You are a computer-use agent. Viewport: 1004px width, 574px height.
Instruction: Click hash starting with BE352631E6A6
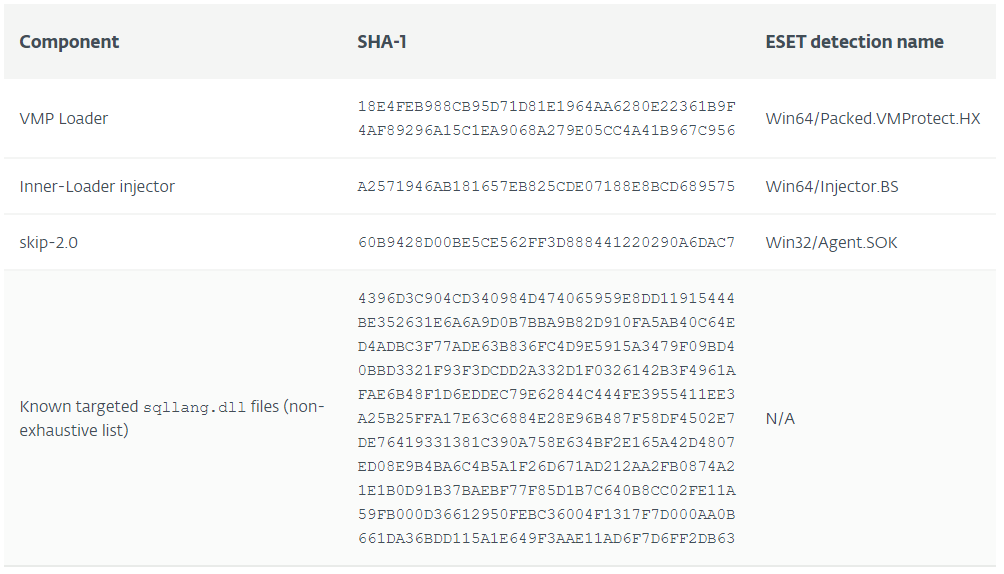(546, 322)
